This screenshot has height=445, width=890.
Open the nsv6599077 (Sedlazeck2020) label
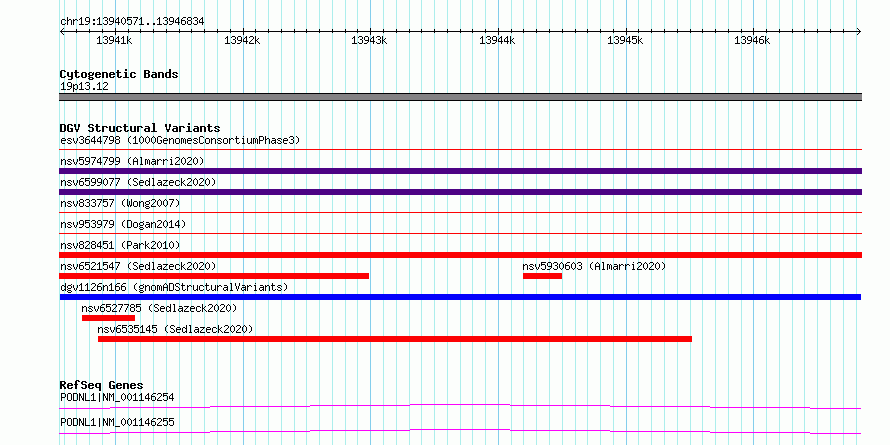click(138, 182)
